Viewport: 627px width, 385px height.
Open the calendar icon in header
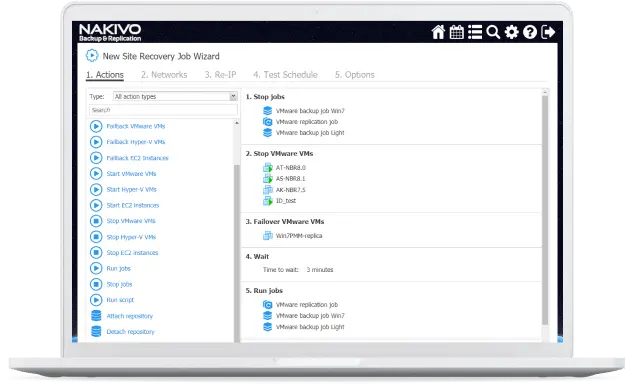pos(456,32)
